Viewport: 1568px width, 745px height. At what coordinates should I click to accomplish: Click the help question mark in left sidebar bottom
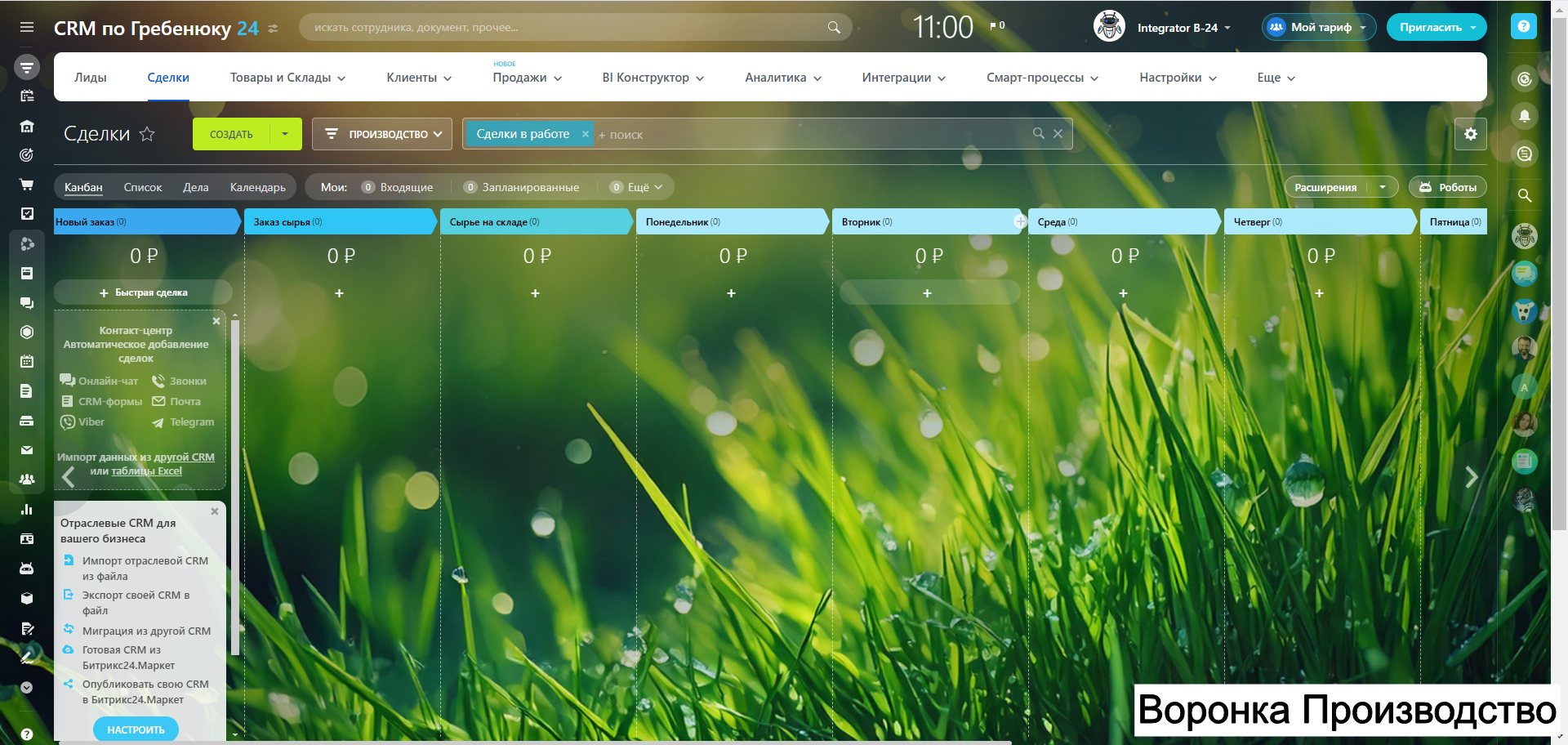(27, 734)
